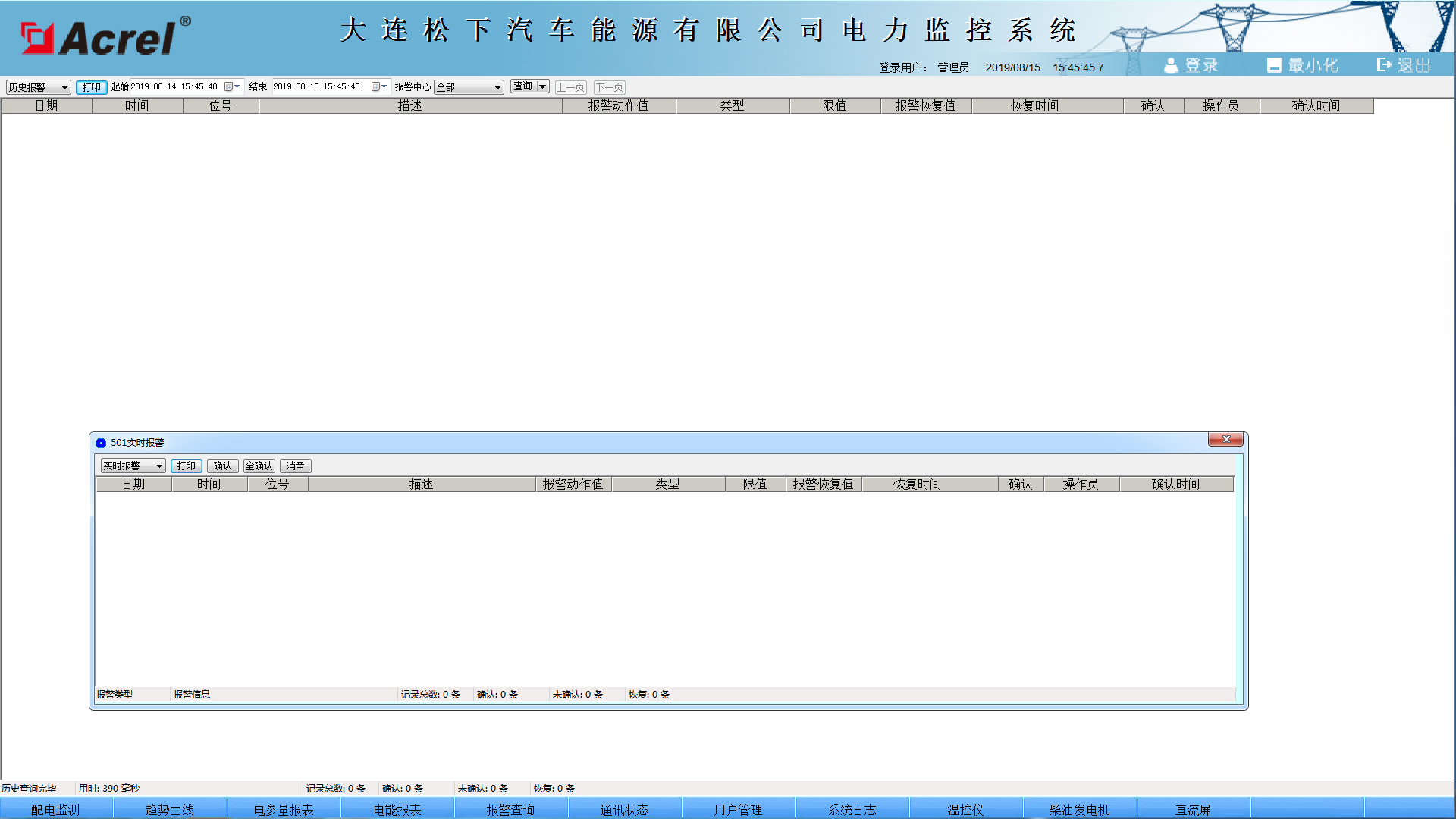Click the 消音 mute button

(295, 466)
